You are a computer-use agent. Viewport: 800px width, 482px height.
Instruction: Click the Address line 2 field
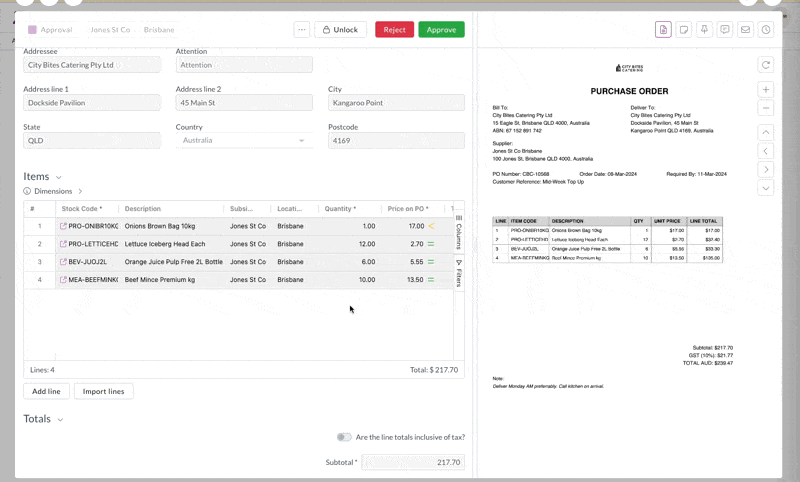pos(244,103)
